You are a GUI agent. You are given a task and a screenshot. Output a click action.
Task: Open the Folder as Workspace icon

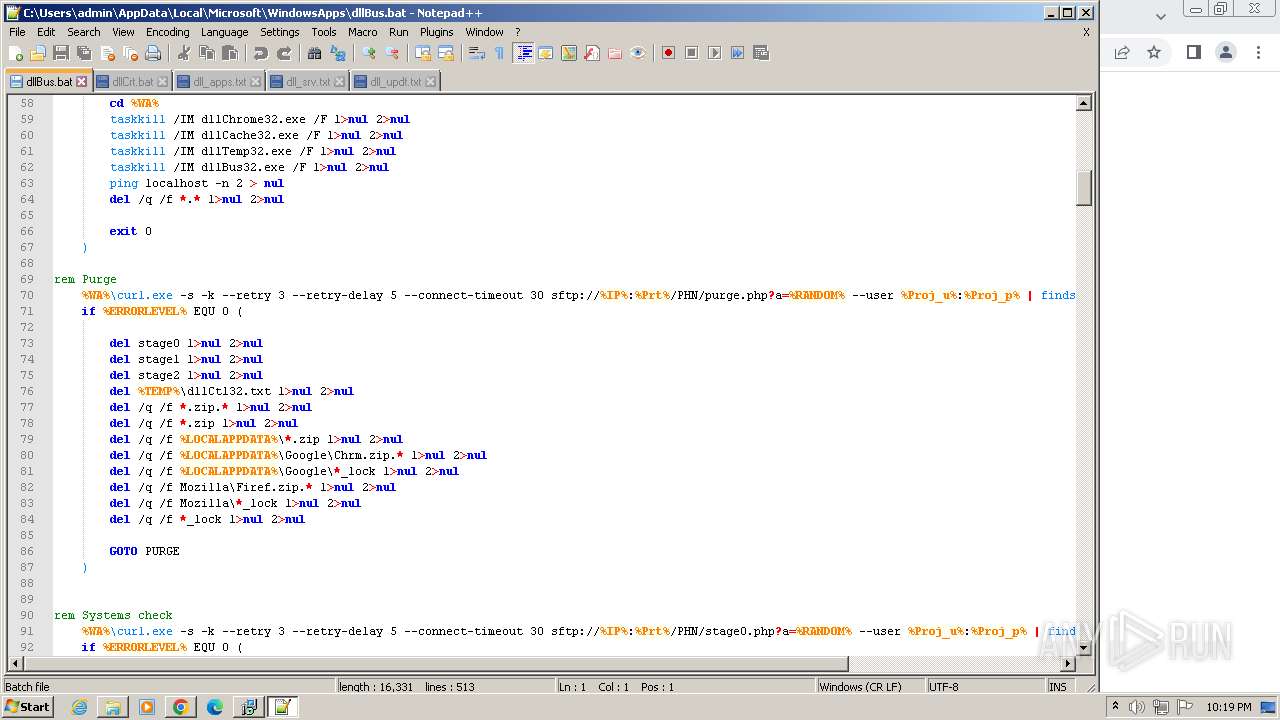pyautogui.click(x=615, y=53)
